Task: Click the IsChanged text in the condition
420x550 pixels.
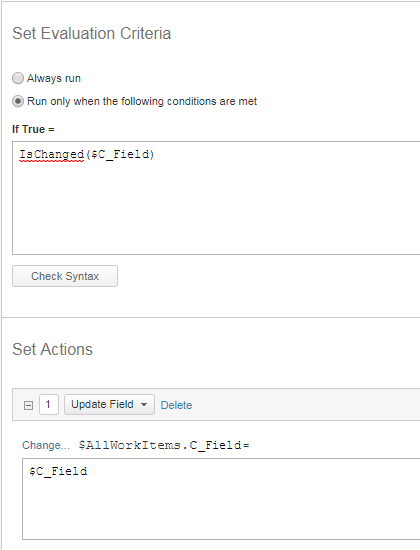Action: pos(52,154)
